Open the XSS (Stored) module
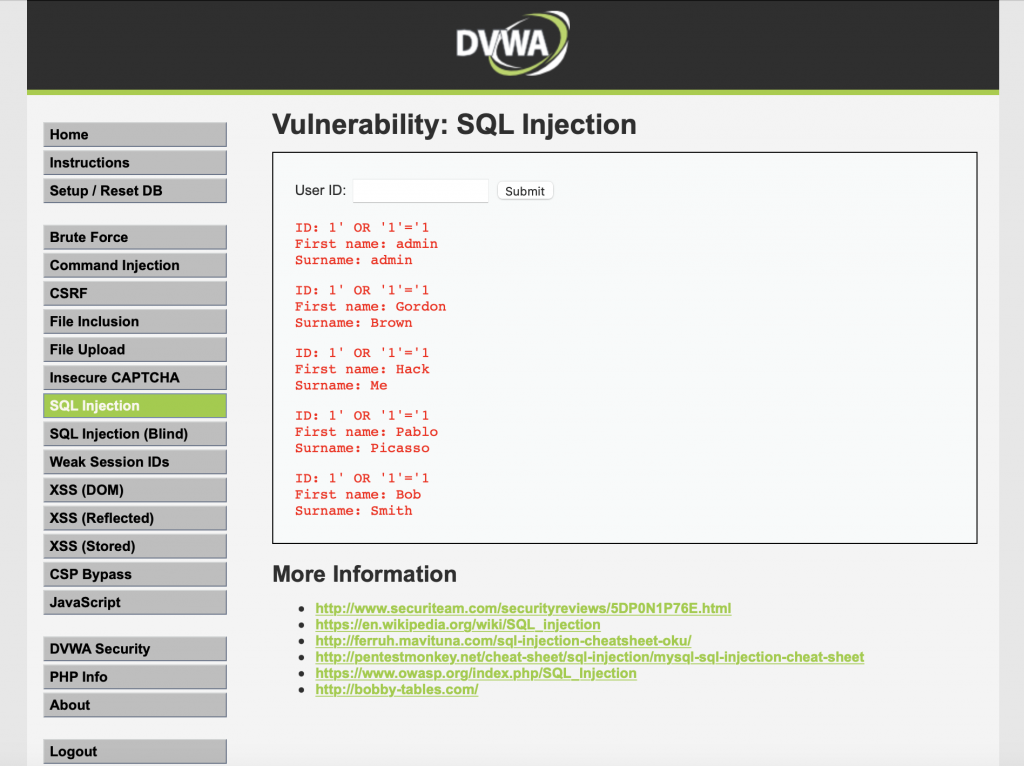This screenshot has width=1024, height=766. pyautogui.click(x=135, y=546)
